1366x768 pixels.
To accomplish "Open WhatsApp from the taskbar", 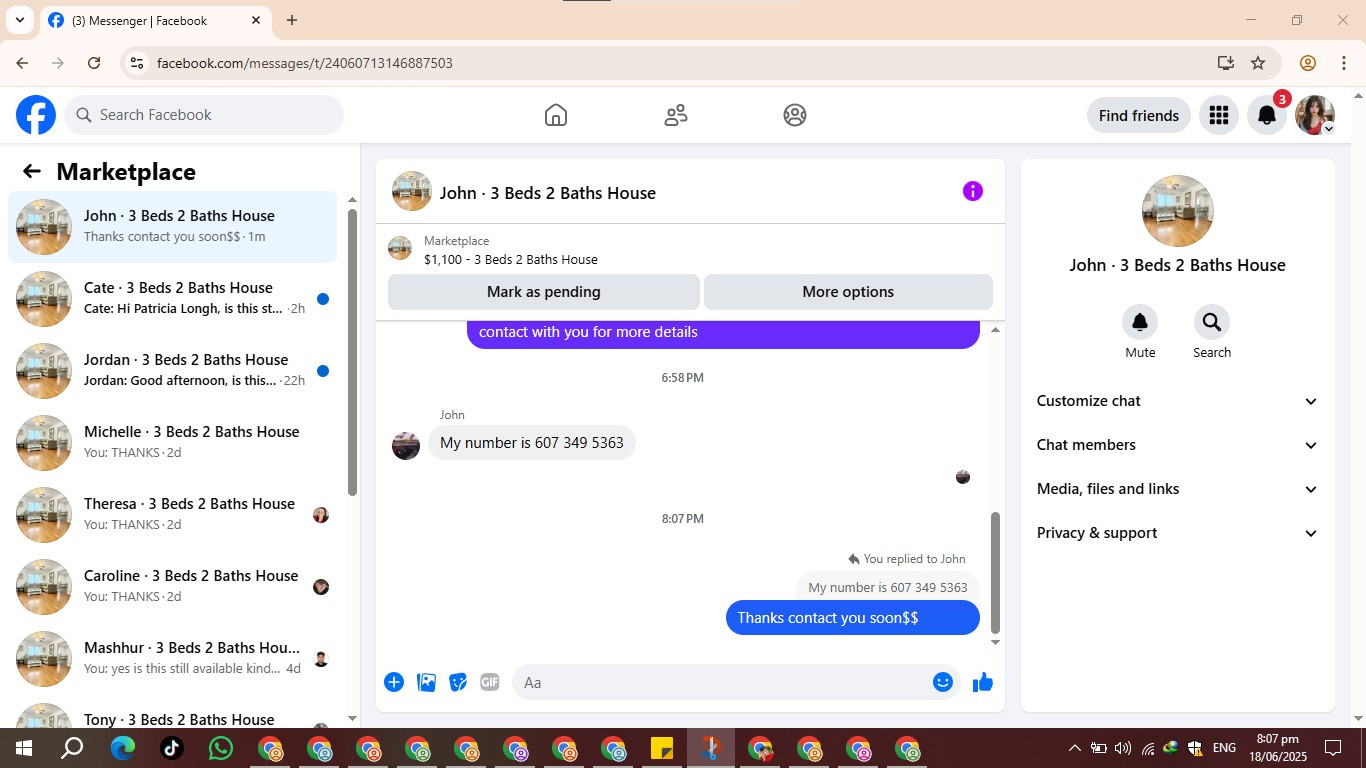I will pos(220,748).
